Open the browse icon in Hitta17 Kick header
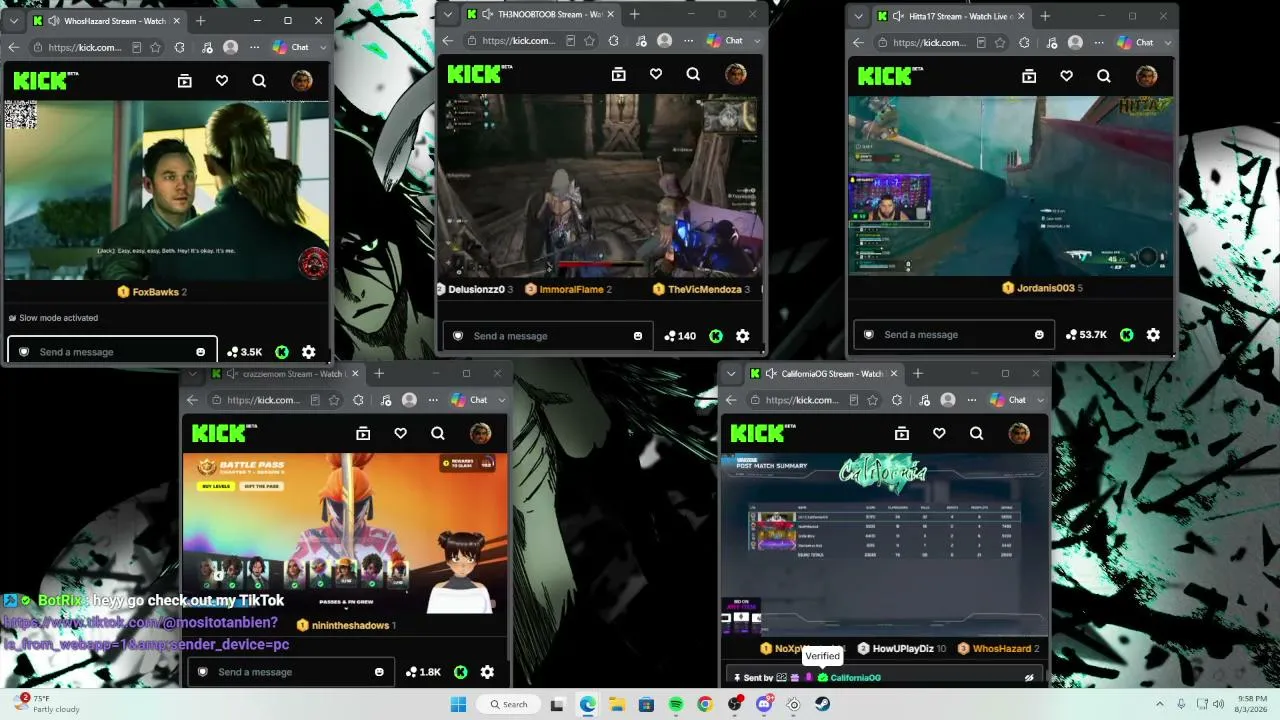Screen dimensions: 1280x720 [1029, 76]
